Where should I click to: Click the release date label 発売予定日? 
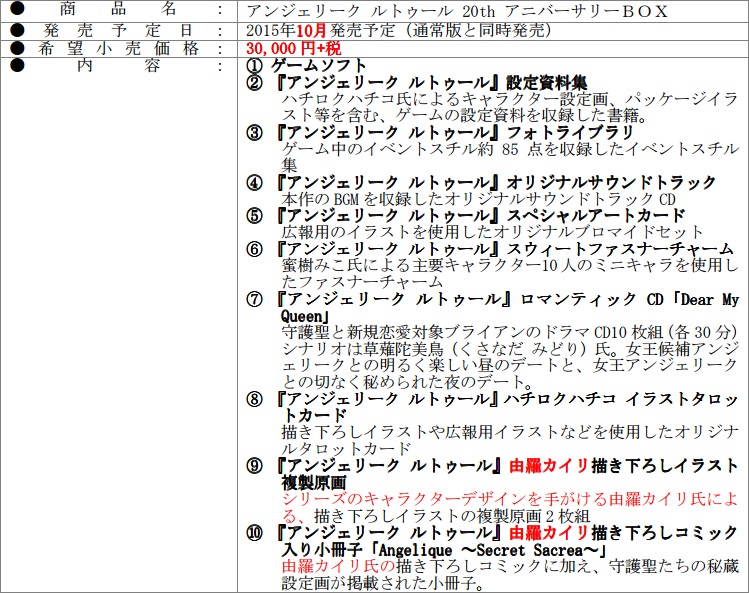click(118, 31)
